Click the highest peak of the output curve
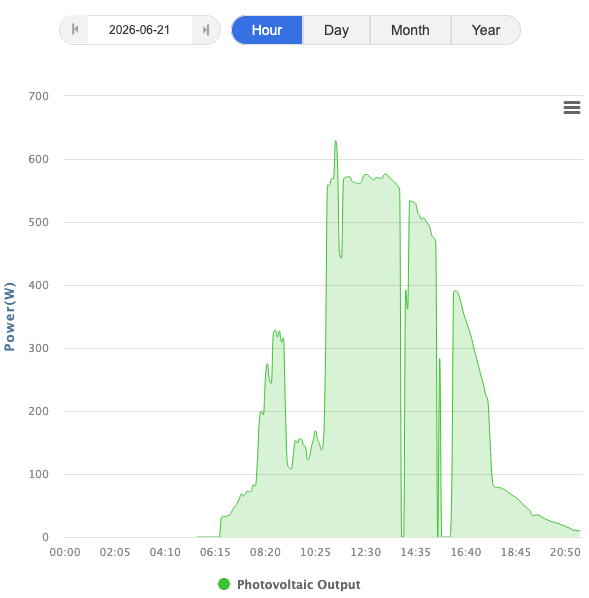This screenshot has width=589, height=598. click(336, 141)
